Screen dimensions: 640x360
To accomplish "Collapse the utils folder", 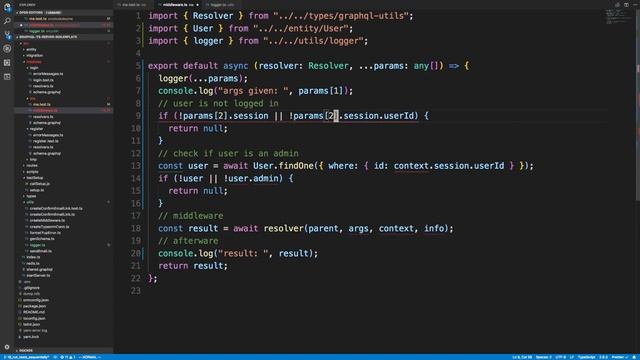I will (30, 202).
